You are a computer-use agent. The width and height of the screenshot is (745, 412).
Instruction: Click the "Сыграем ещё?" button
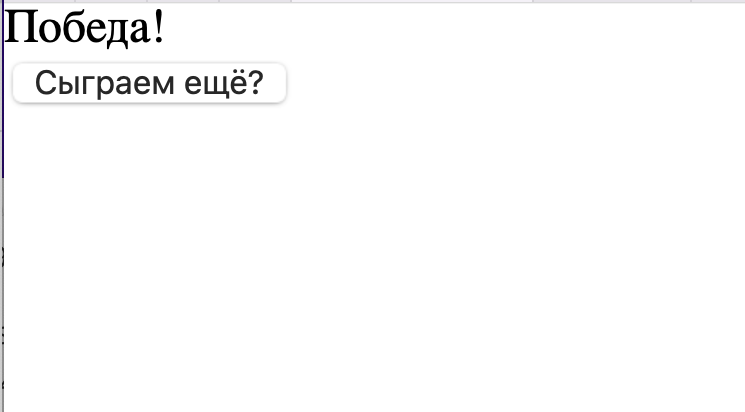click(x=149, y=84)
